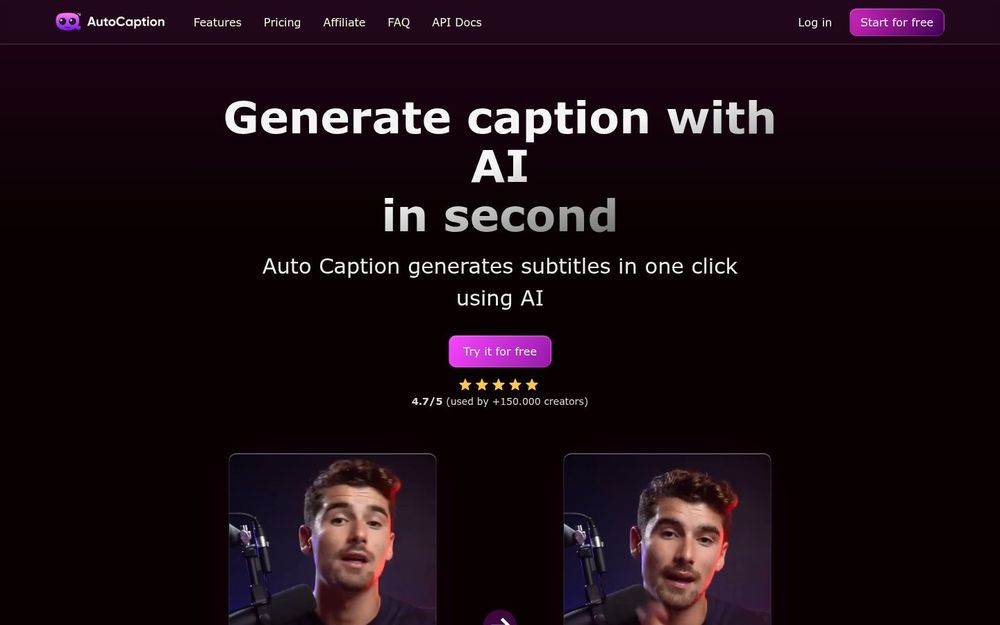Click the AutoCaption robot logo icon

click(68, 22)
